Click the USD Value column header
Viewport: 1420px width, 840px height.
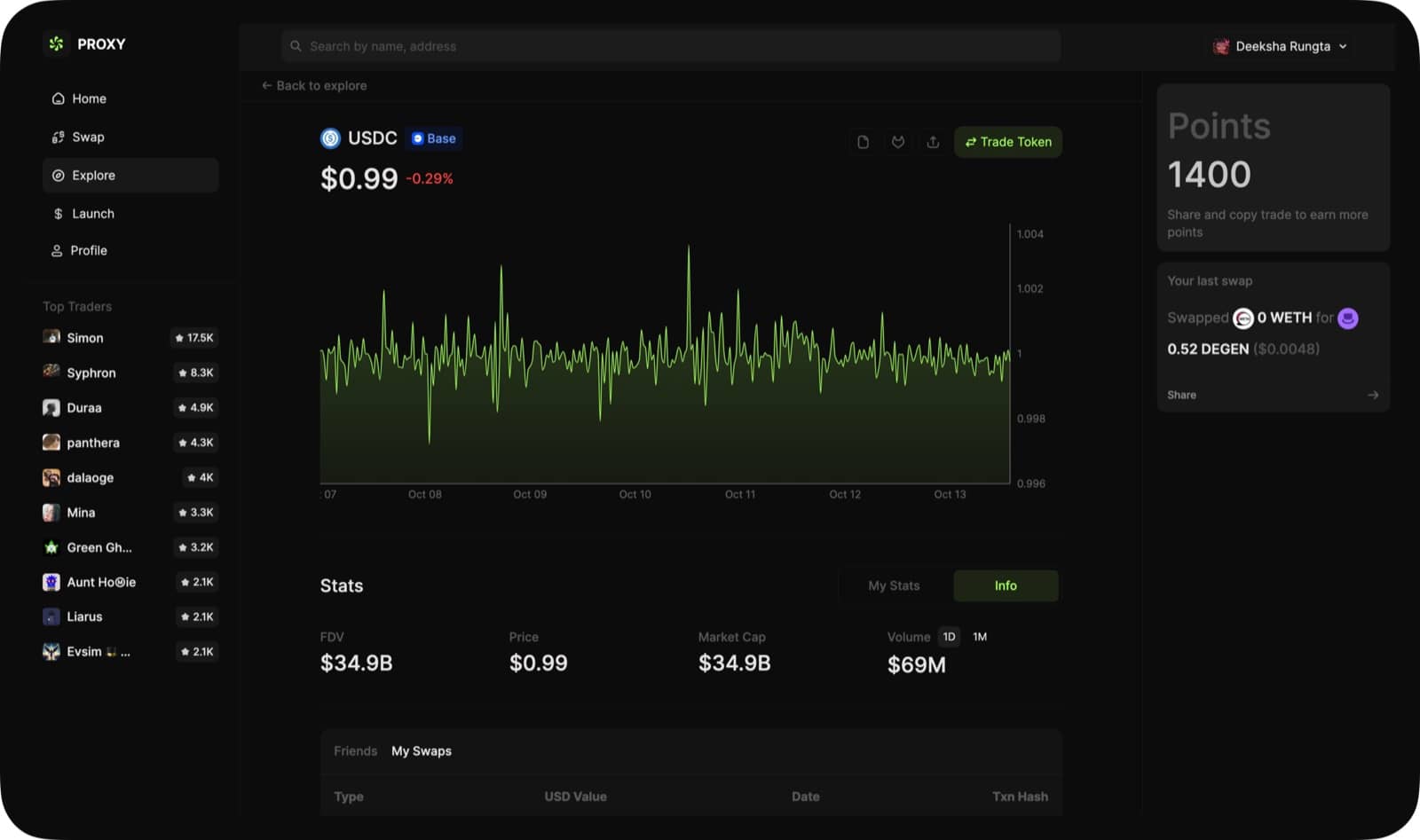575,797
